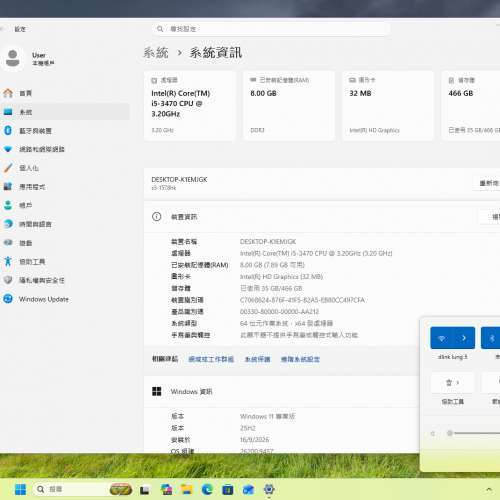
Task: Toggle Wi-Fi in the quick settings panel
Action: (441, 338)
